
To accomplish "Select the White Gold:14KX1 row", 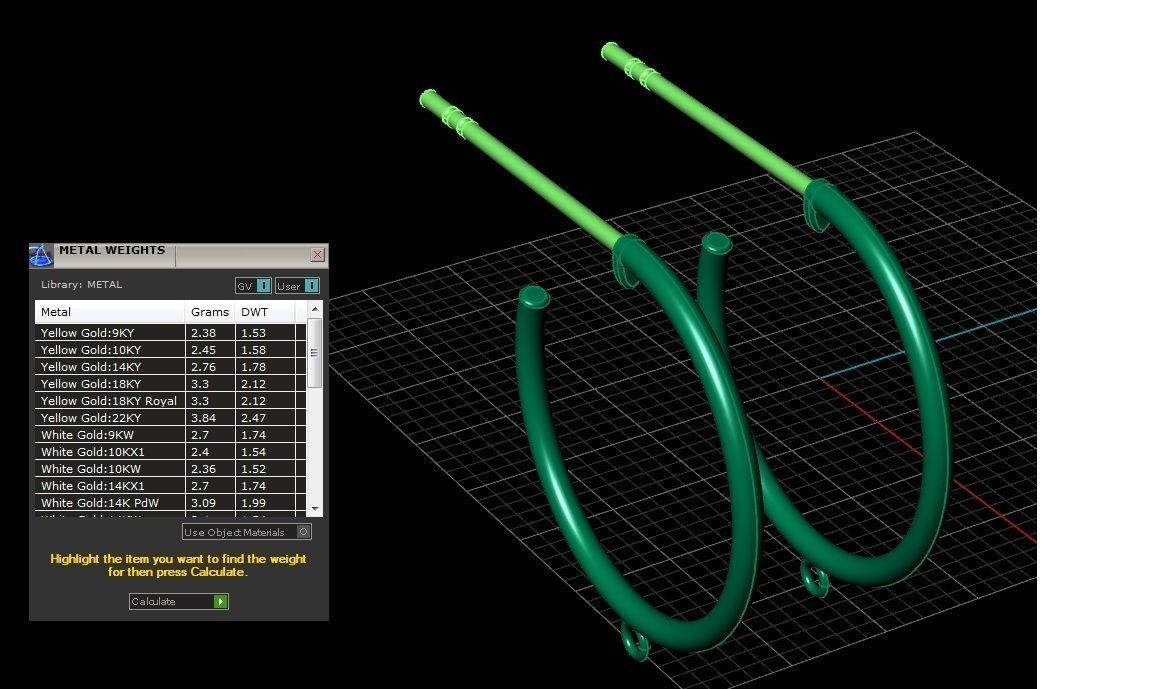I will pyautogui.click(x=170, y=485).
